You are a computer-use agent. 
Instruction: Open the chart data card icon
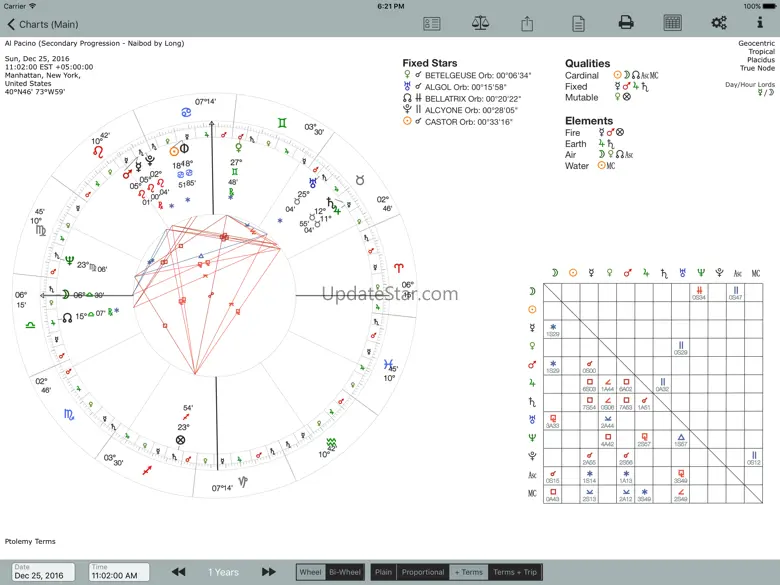(x=431, y=24)
